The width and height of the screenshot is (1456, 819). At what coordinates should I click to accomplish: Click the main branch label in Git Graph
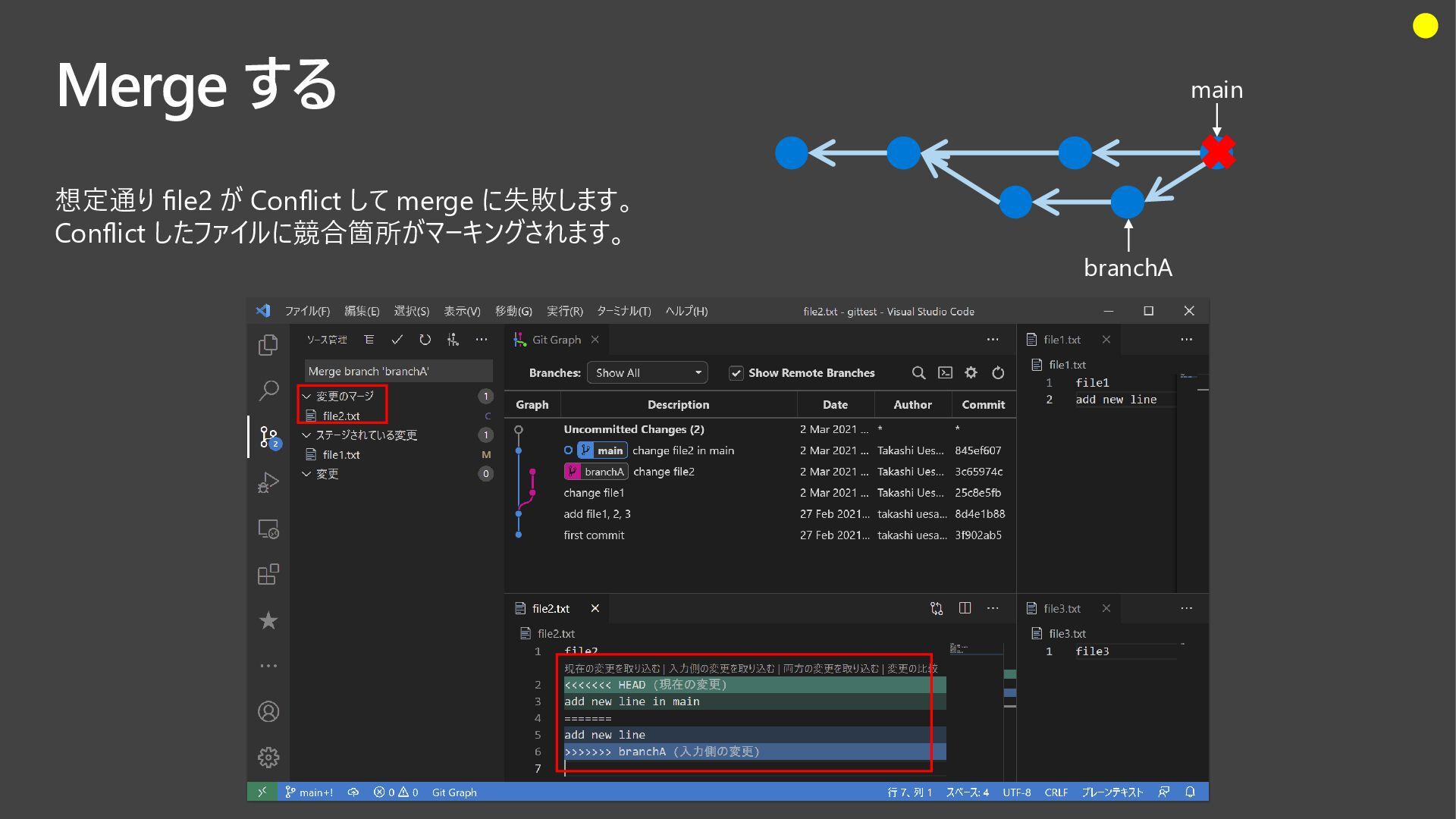[609, 450]
